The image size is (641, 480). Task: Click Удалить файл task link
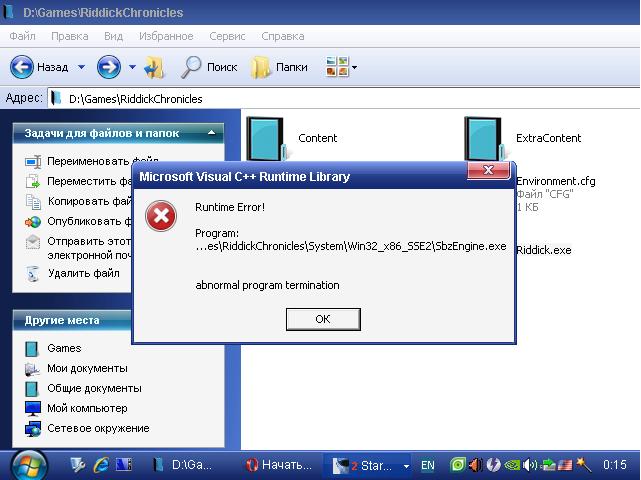(x=84, y=273)
